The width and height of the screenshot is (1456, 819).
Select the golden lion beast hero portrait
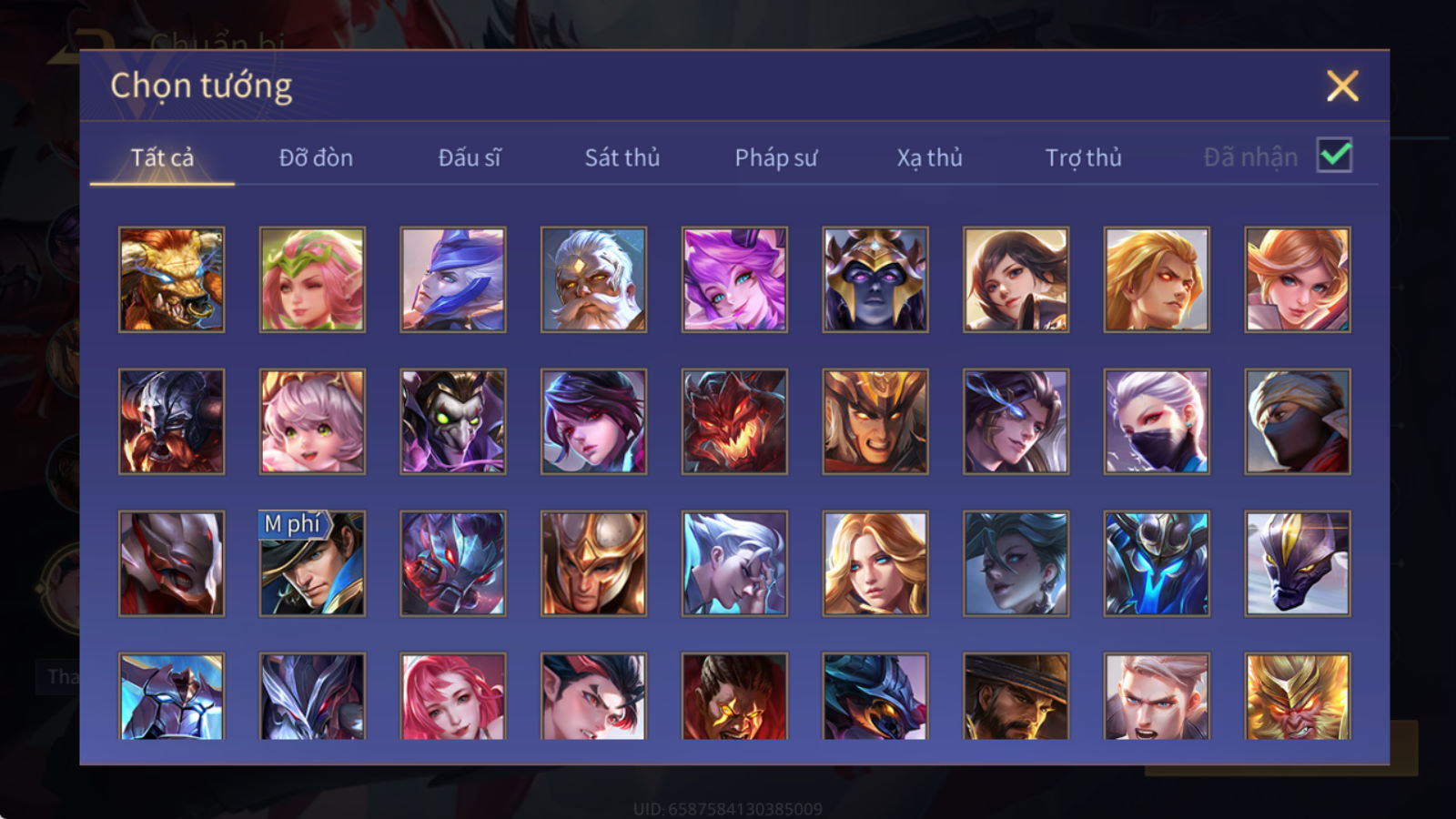pyautogui.click(x=171, y=279)
